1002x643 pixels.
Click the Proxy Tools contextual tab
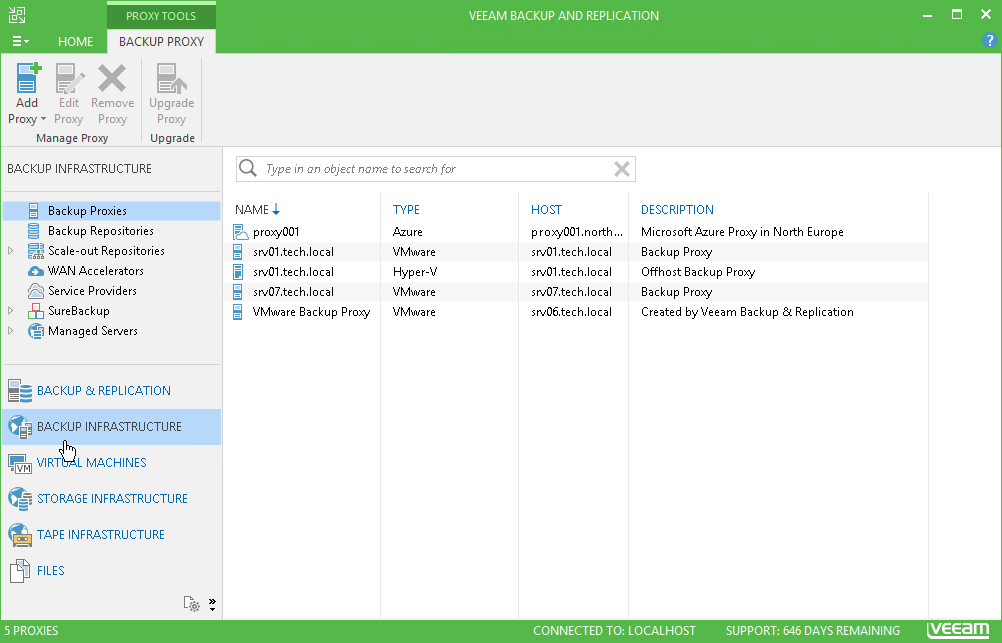[161, 16]
